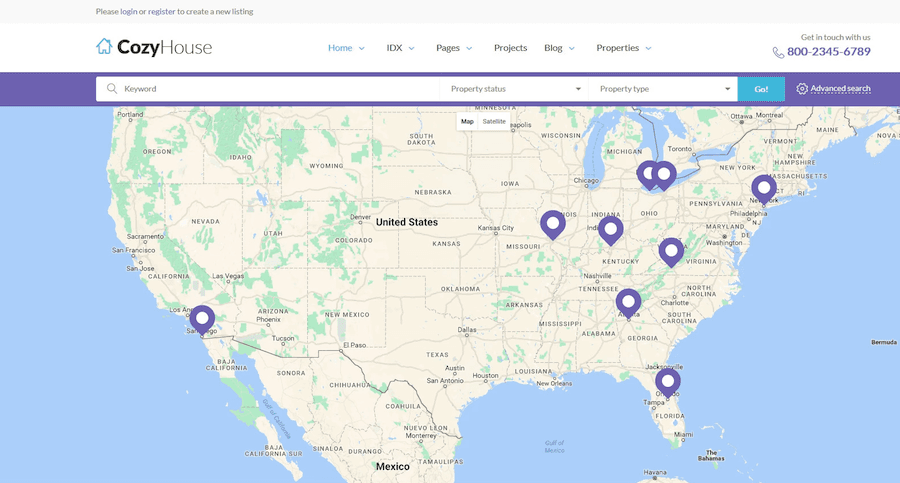Image resolution: width=900 pixels, height=483 pixels.
Task: Click the map pin near Atlanta
Action: (628, 300)
